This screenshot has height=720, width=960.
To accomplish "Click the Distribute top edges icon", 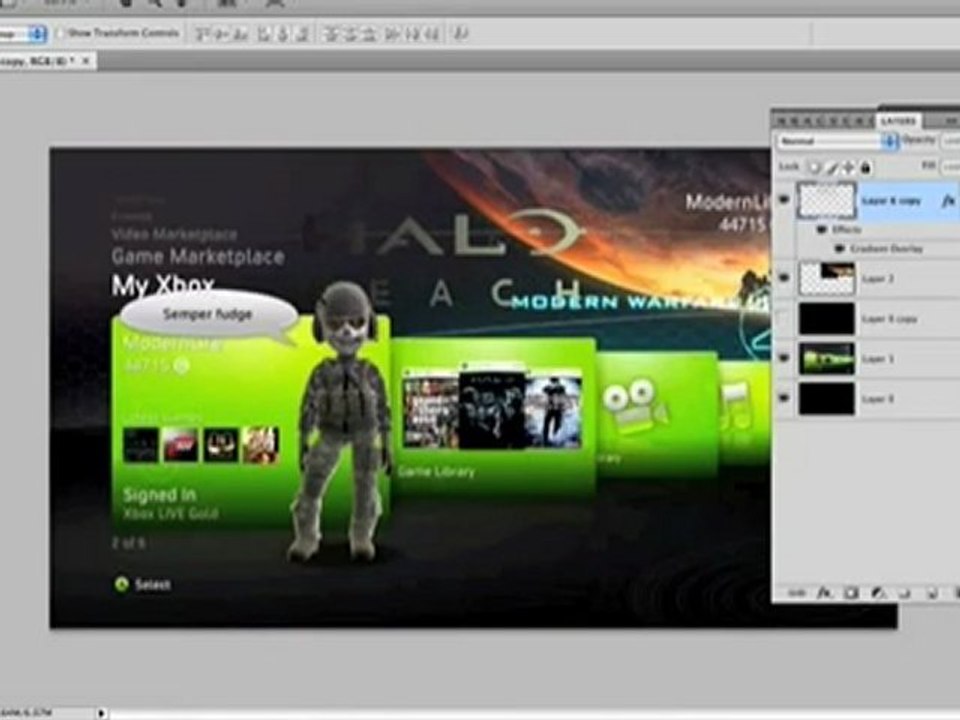I will click(331, 34).
